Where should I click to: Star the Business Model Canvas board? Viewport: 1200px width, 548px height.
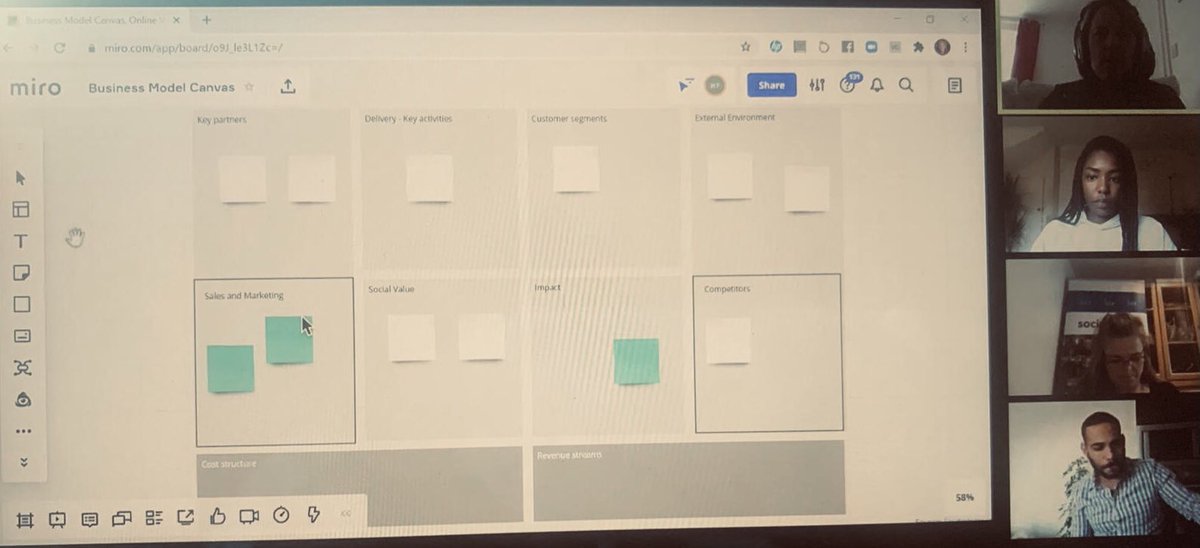(249, 87)
